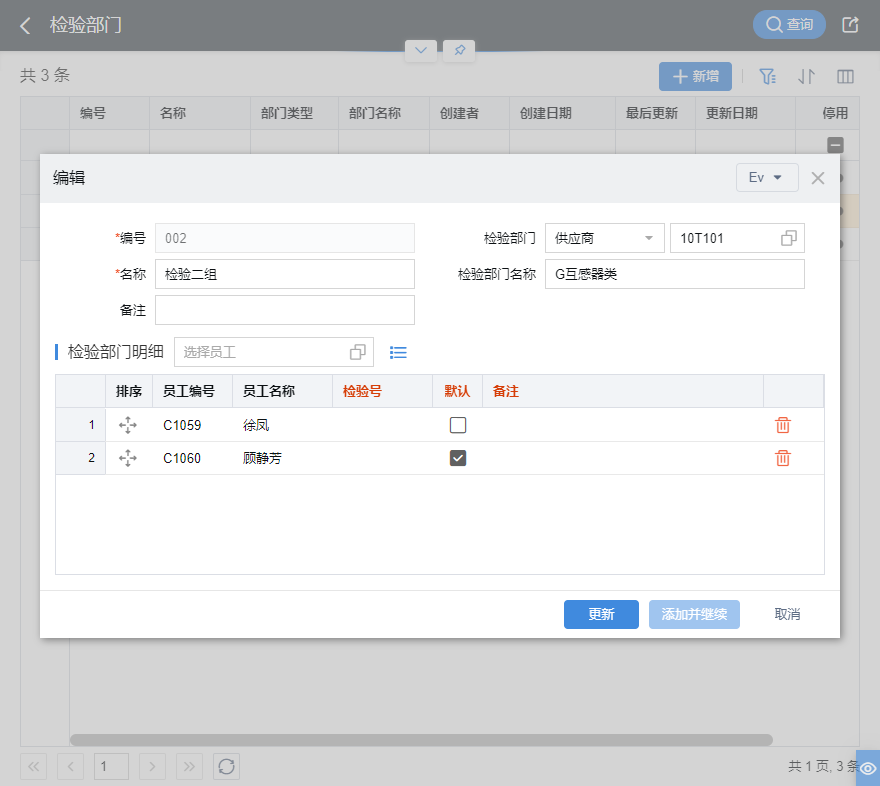Click the 最后更新 column header in background
The width and height of the screenshot is (880, 786).
[656, 113]
